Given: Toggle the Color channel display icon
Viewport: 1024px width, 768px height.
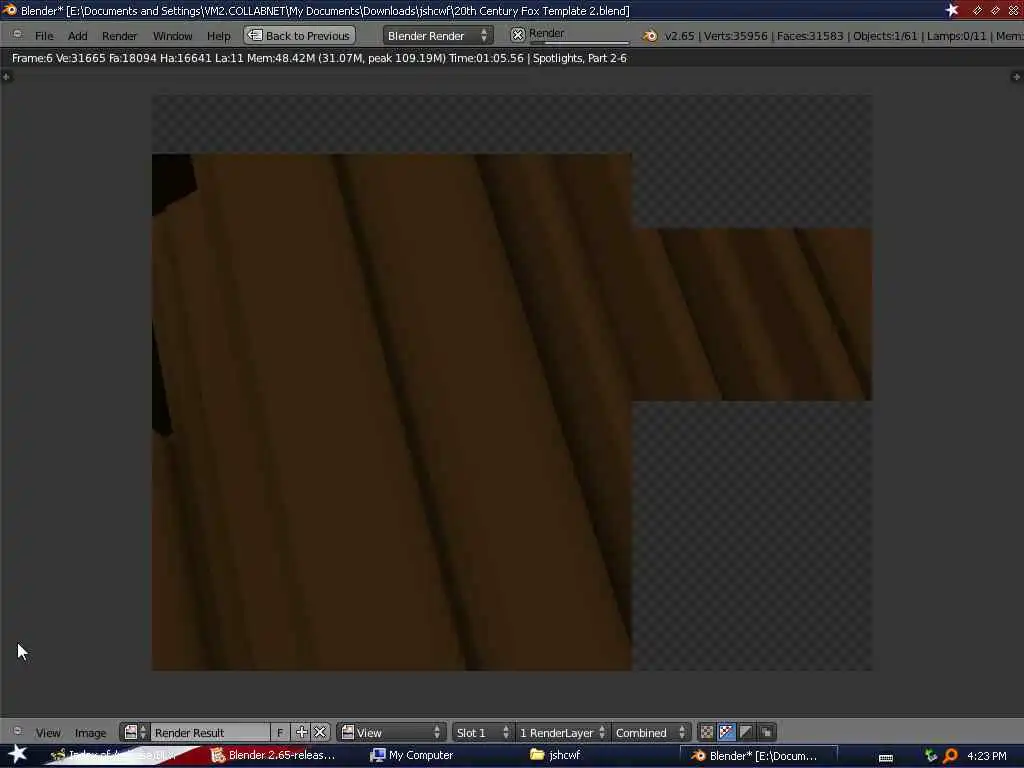Looking at the screenshot, I should coord(707,732).
